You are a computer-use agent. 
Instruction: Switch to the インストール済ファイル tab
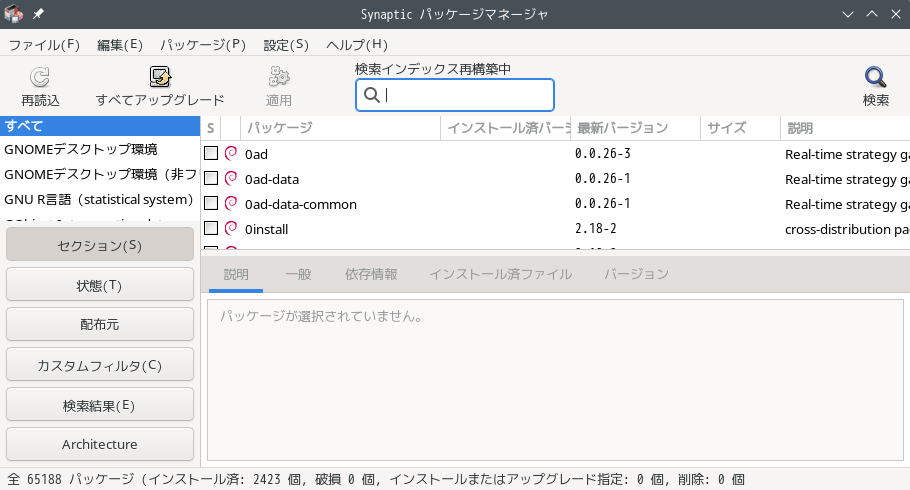coord(500,274)
